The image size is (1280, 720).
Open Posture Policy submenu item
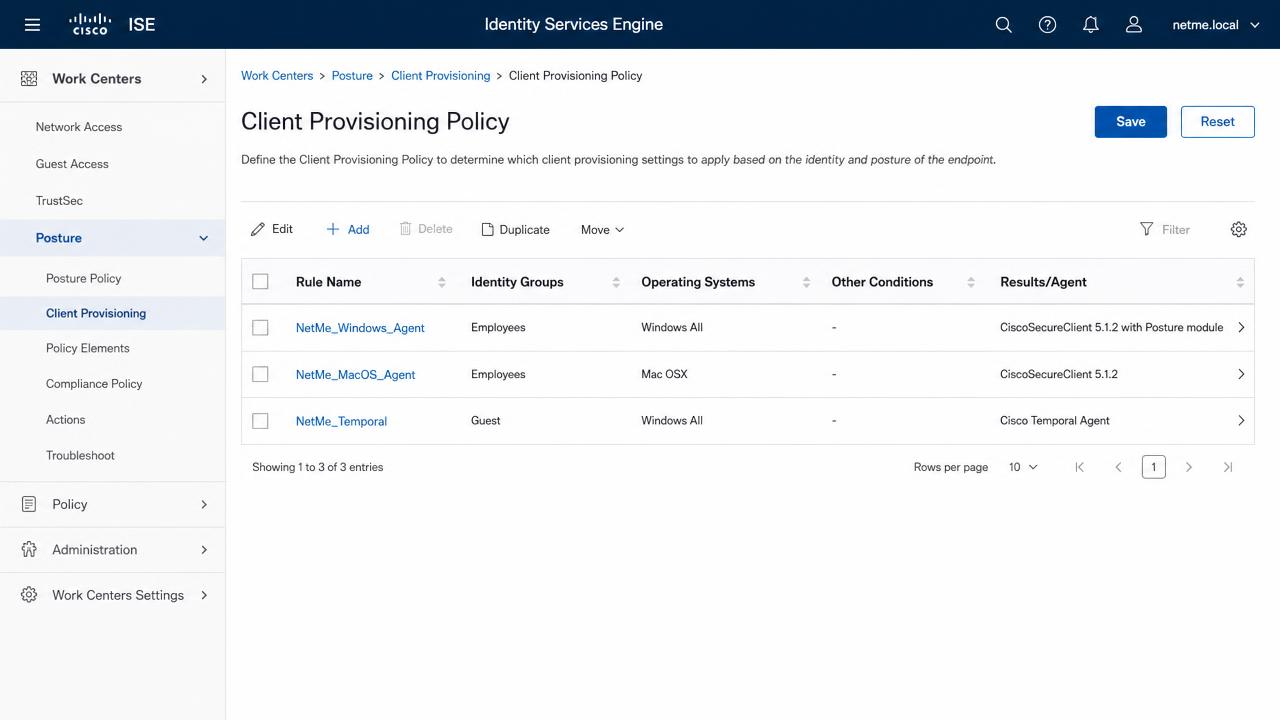tap(83, 278)
